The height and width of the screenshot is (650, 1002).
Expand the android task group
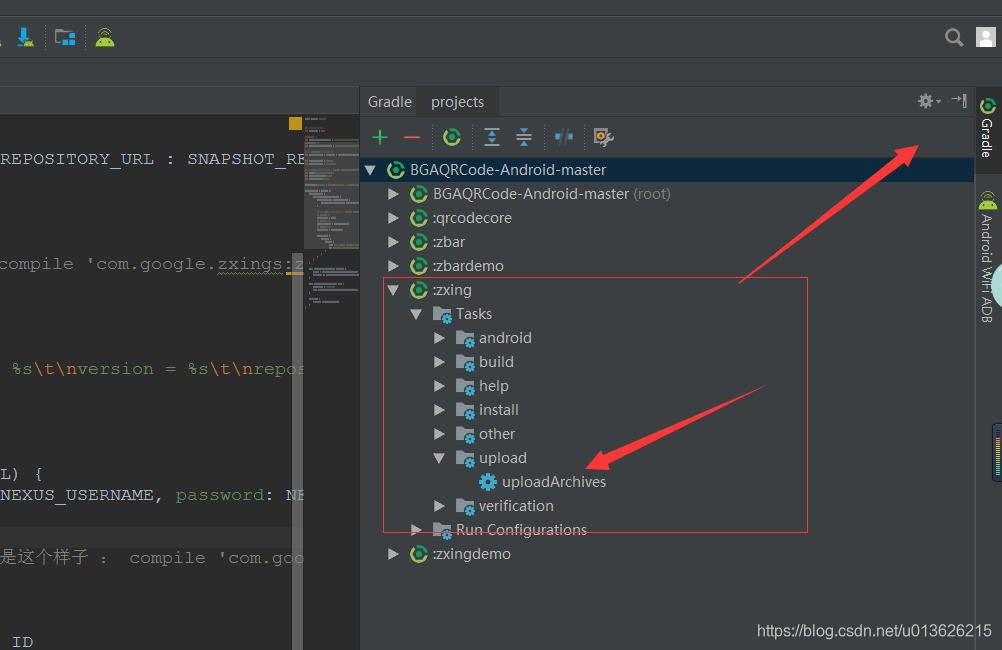point(440,338)
